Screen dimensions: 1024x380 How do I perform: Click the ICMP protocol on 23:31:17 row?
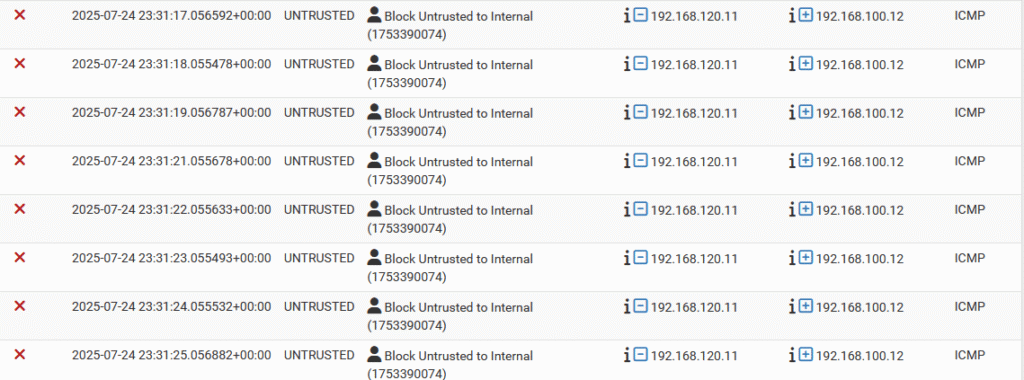[970, 16]
